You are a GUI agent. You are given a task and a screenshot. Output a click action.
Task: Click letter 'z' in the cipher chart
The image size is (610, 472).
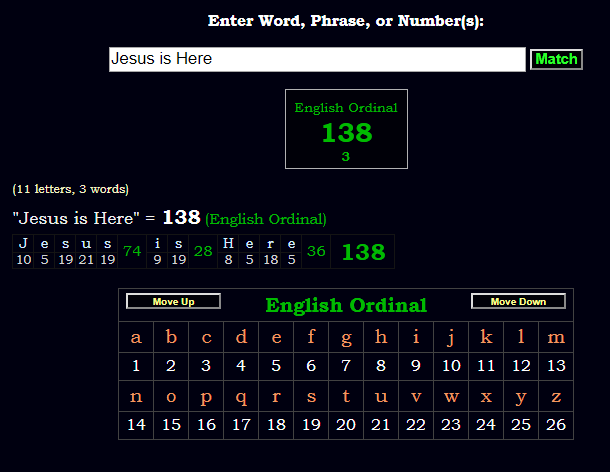point(556,396)
